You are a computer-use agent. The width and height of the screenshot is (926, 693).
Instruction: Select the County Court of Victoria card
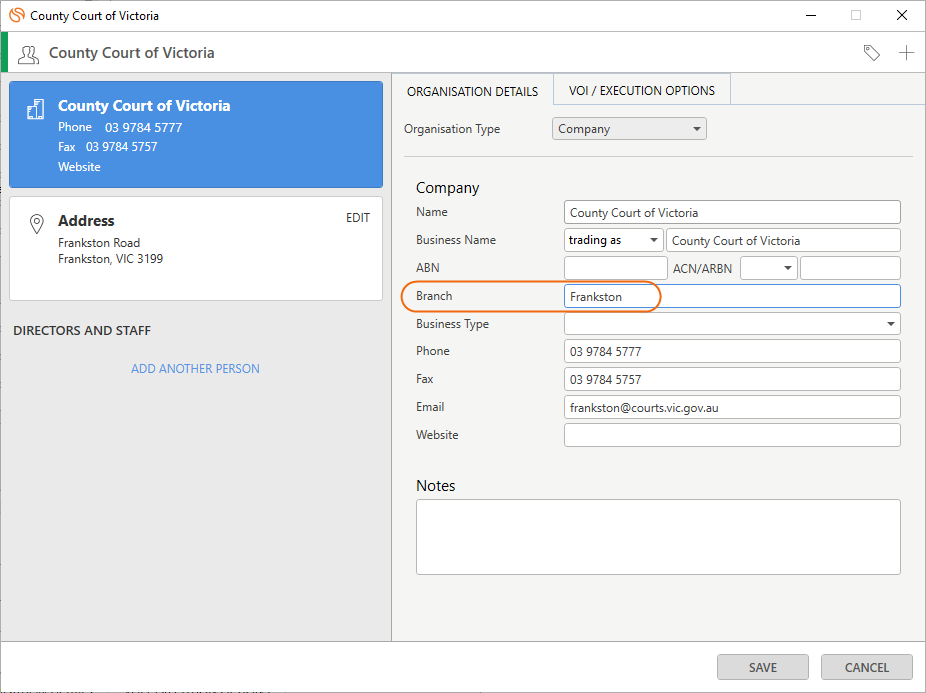196,135
